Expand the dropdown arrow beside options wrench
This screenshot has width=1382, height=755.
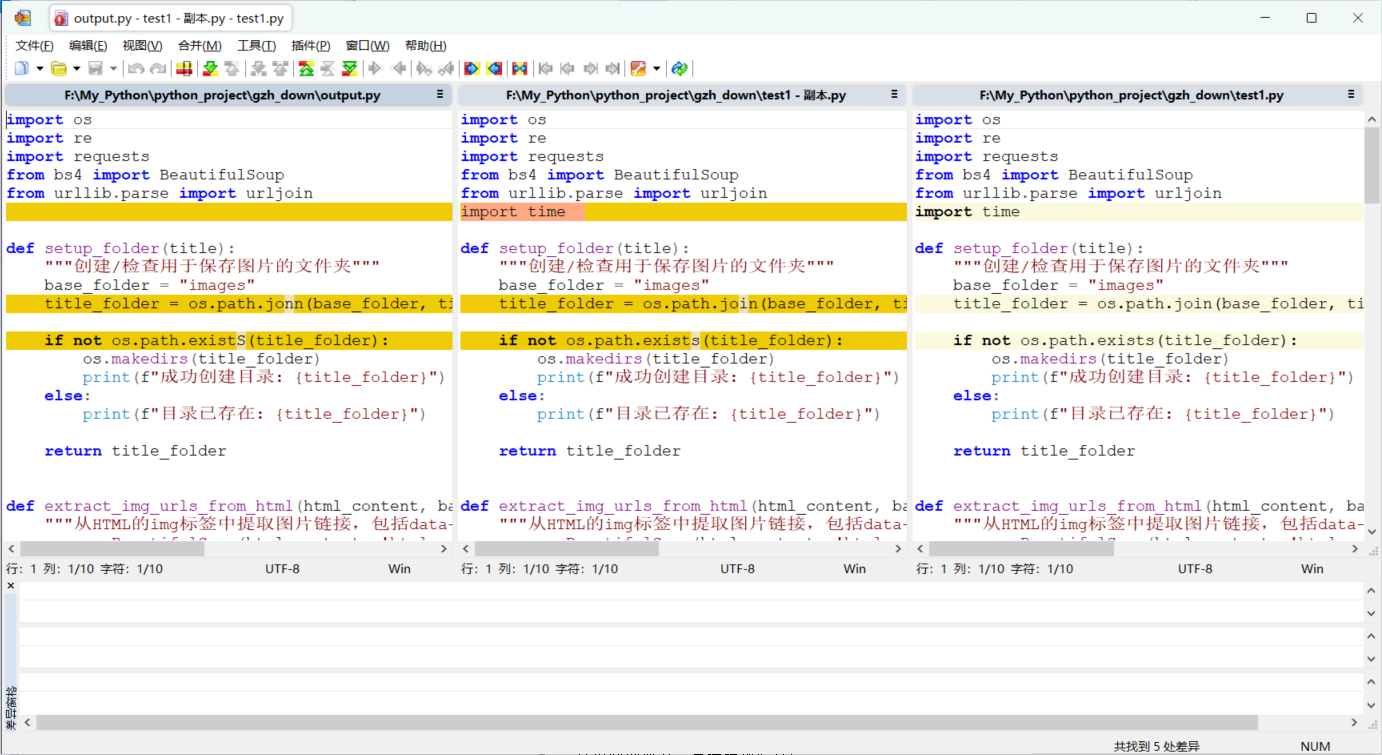click(656, 69)
